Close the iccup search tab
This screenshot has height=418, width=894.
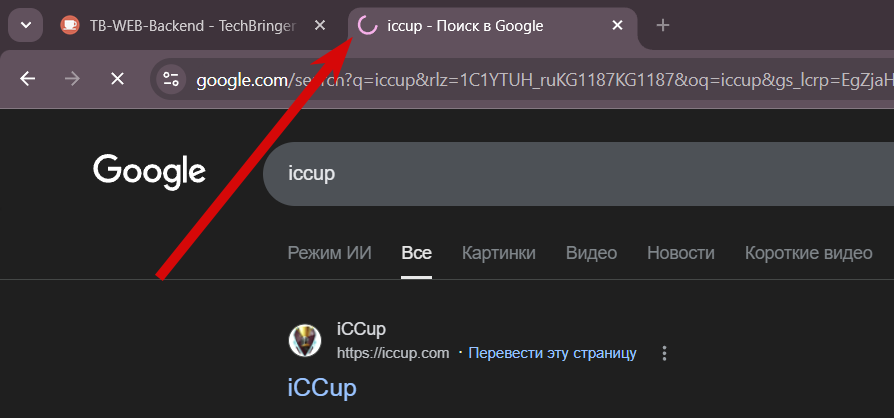pos(618,25)
